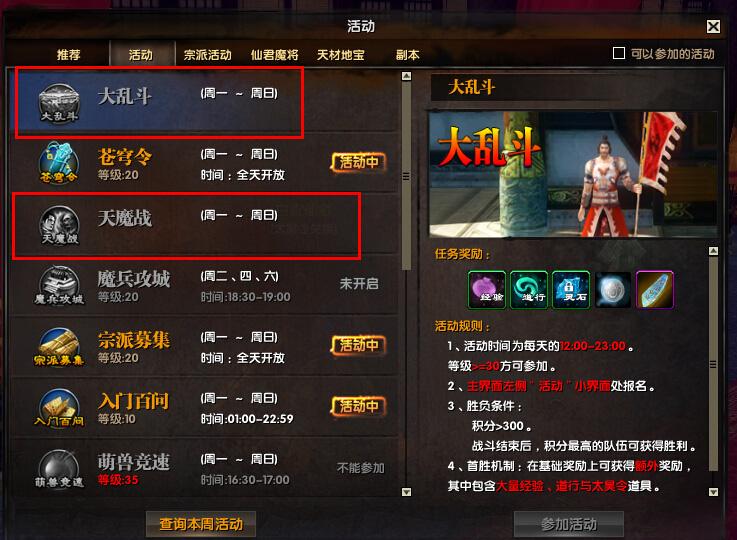737x540 pixels.
Task: Enable 可以参加的活动 checkbox
Action: pyautogui.click(x=619, y=53)
